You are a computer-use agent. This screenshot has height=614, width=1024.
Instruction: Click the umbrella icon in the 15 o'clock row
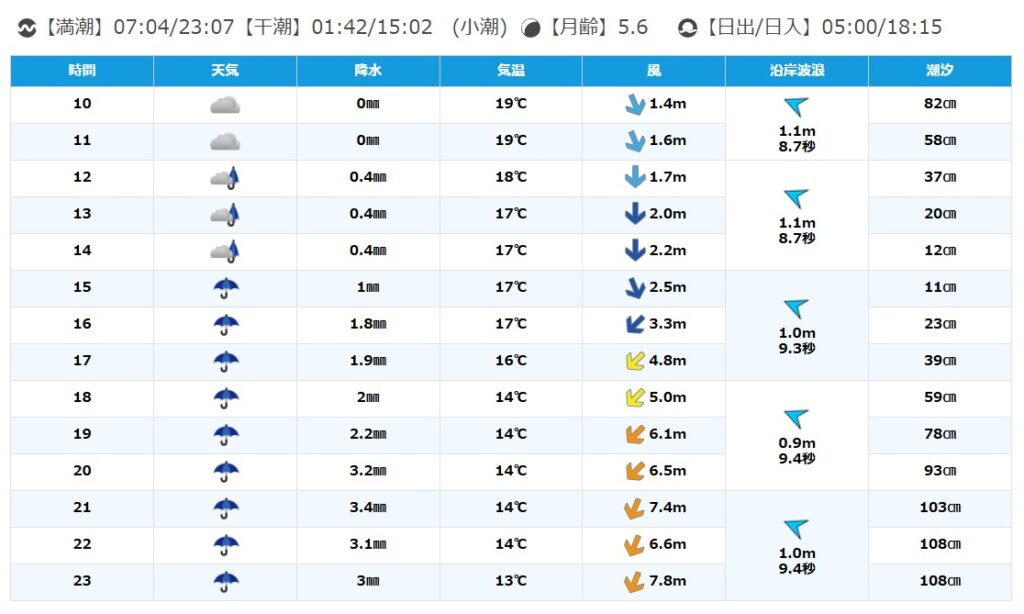pyautogui.click(x=226, y=288)
